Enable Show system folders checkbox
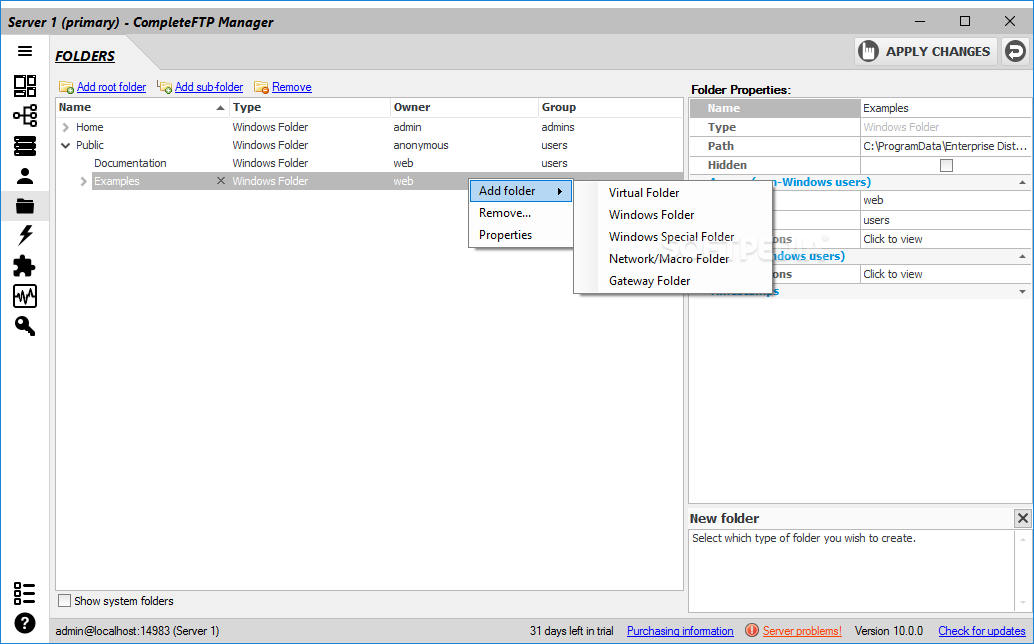Screen dimensions: 1034x644 (65, 600)
